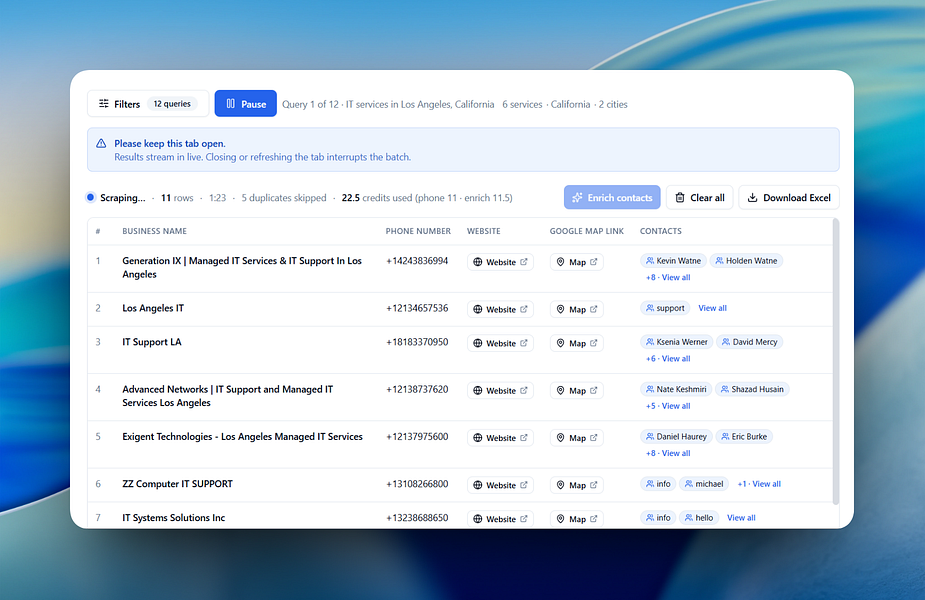This screenshot has width=925, height=600.
Task: Click the table's vertical scrollbar
Action: (x=835, y=361)
